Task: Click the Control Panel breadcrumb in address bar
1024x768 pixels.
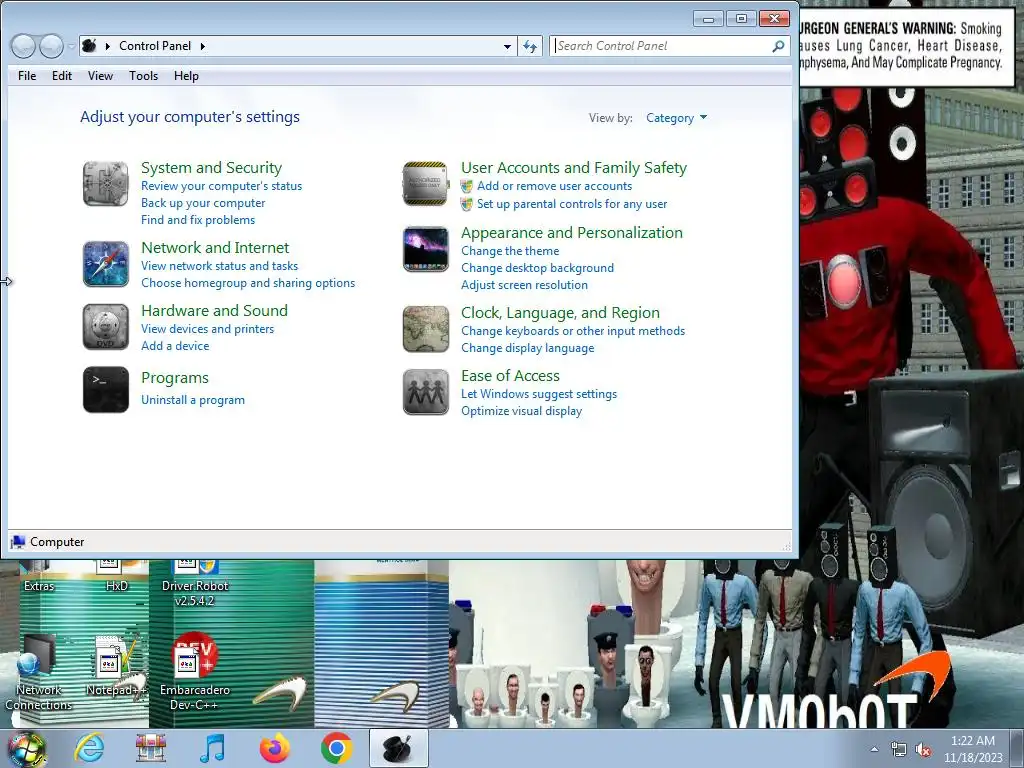Action: pos(155,46)
